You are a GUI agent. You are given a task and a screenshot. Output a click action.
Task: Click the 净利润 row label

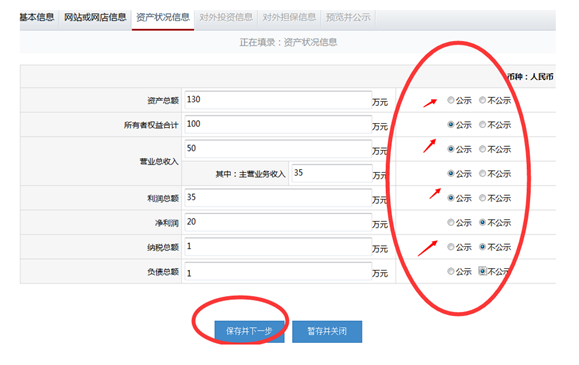(167, 223)
